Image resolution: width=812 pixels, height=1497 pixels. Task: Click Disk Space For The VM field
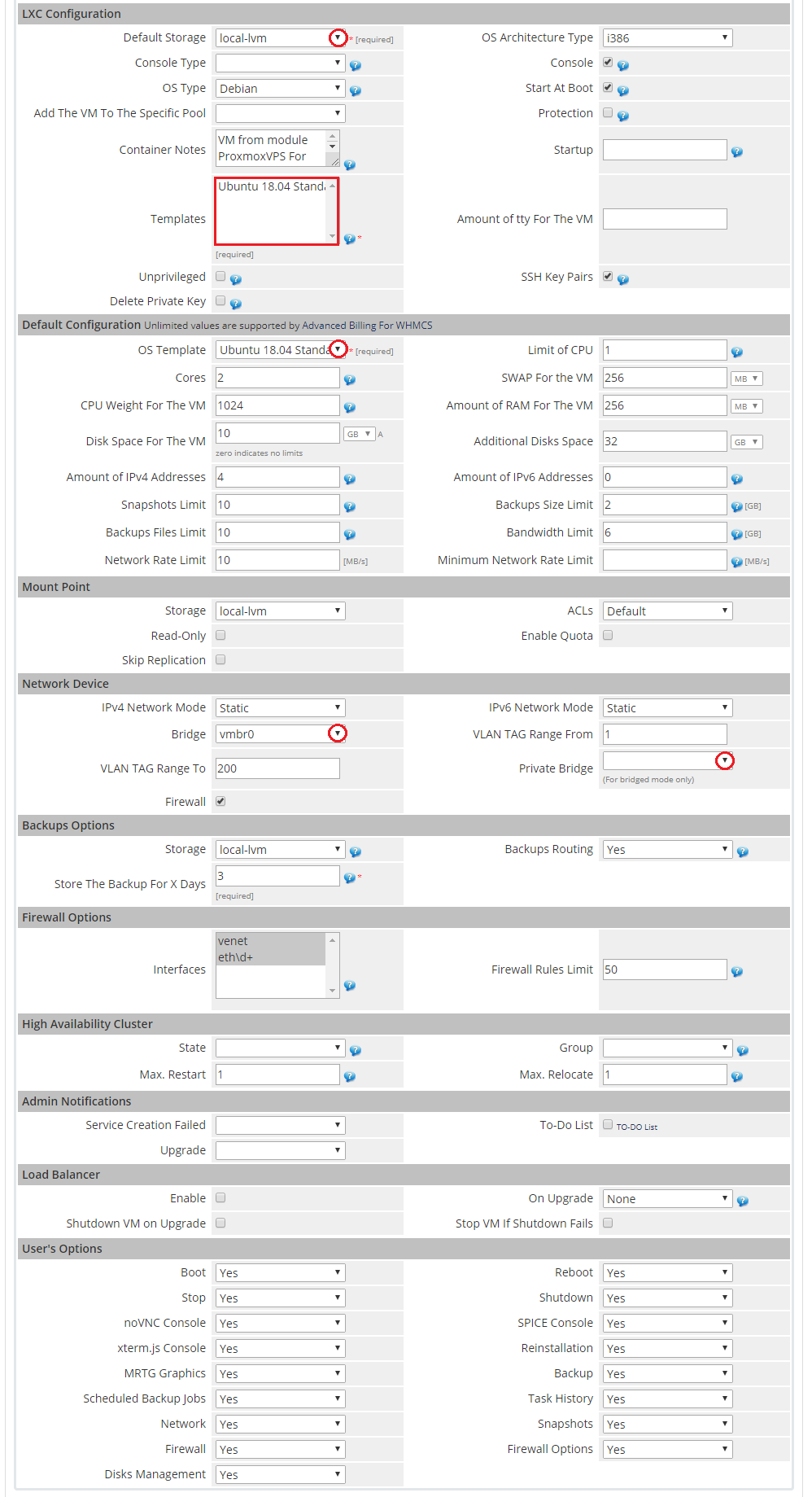tap(277, 433)
